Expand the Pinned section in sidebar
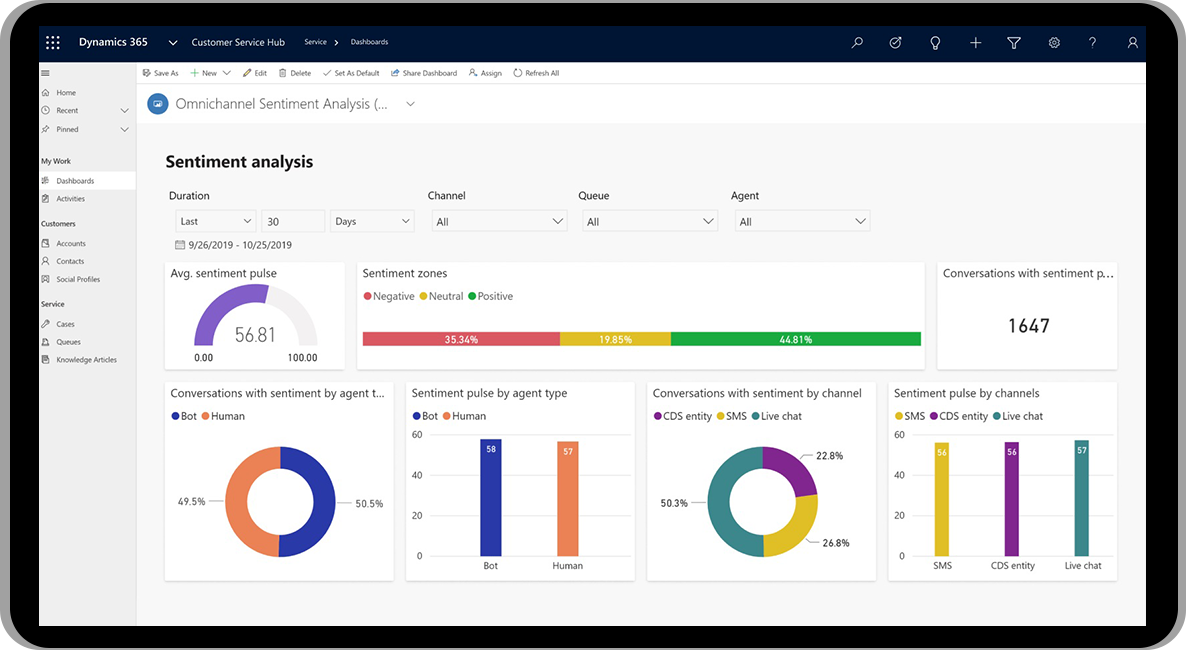 click(x=125, y=129)
